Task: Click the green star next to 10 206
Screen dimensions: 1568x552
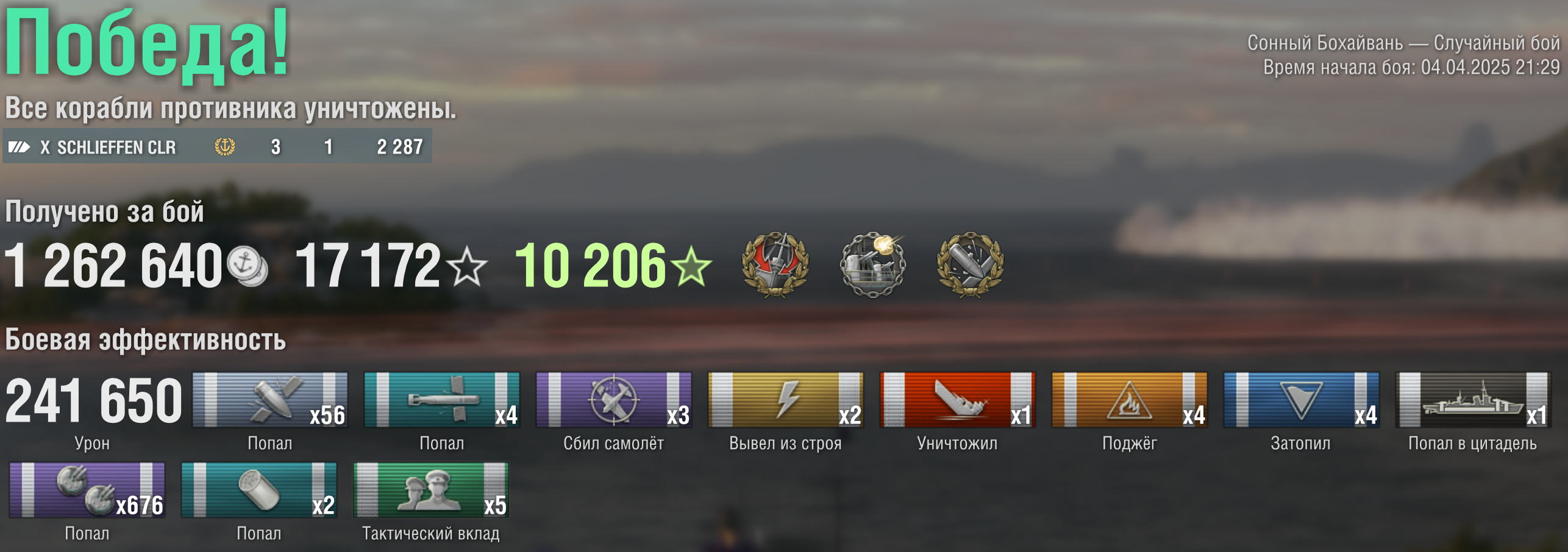Action: (x=691, y=266)
